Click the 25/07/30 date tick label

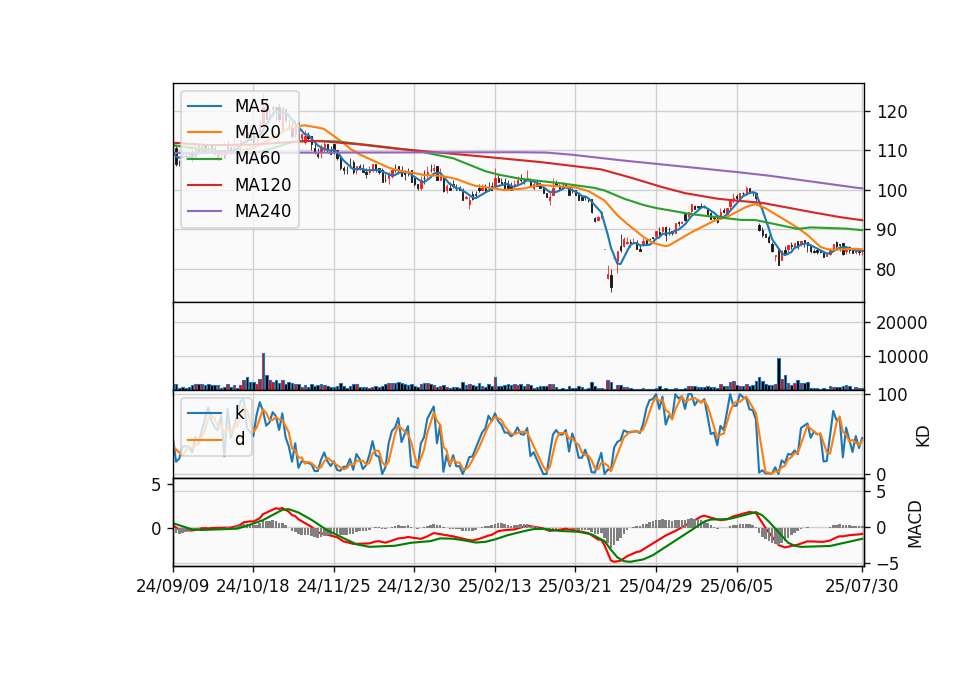[x=862, y=586]
